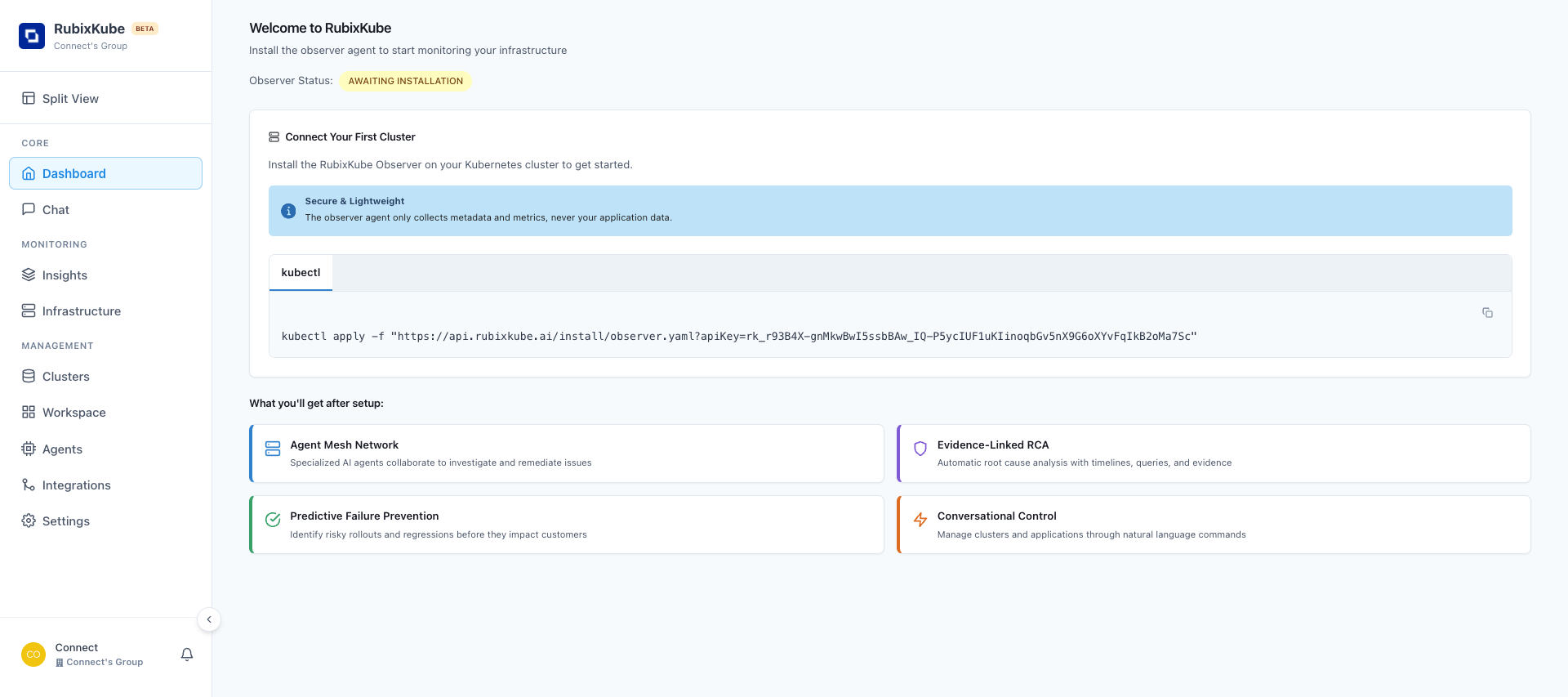Click the Settings gear icon

pyautogui.click(x=29, y=521)
